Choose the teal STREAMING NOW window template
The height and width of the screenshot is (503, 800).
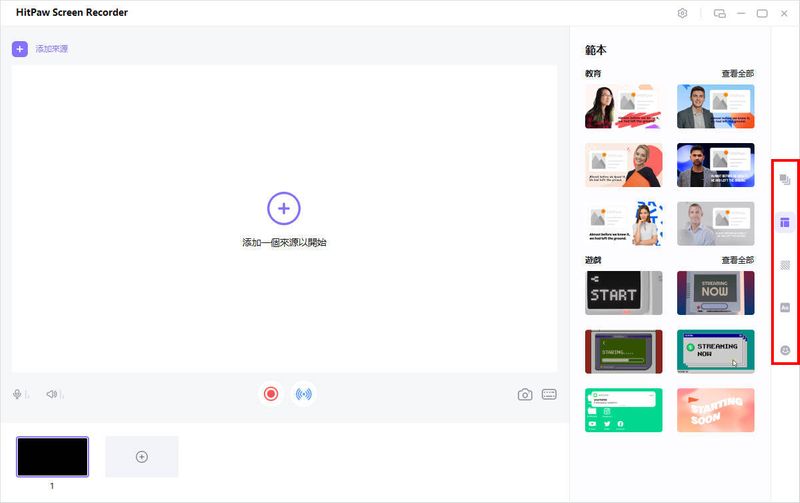click(715, 351)
